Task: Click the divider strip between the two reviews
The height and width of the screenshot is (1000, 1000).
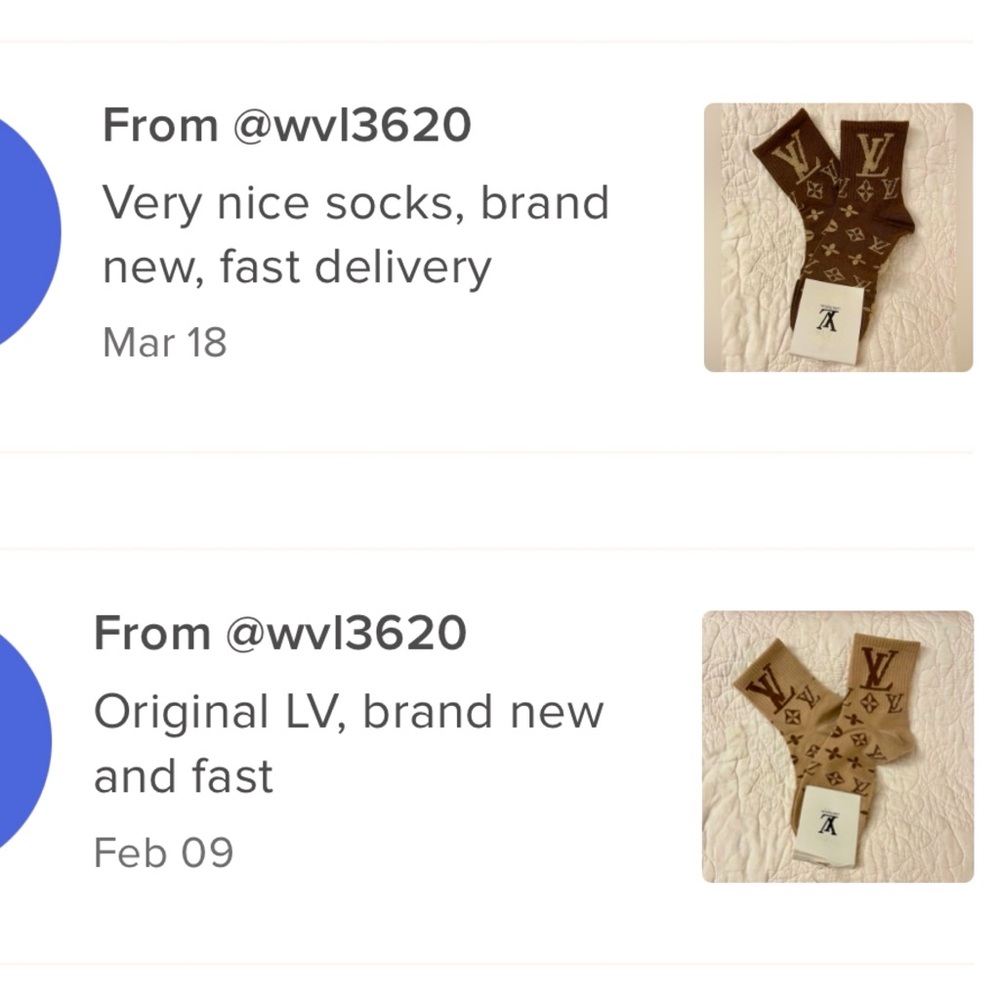Action: [500, 500]
